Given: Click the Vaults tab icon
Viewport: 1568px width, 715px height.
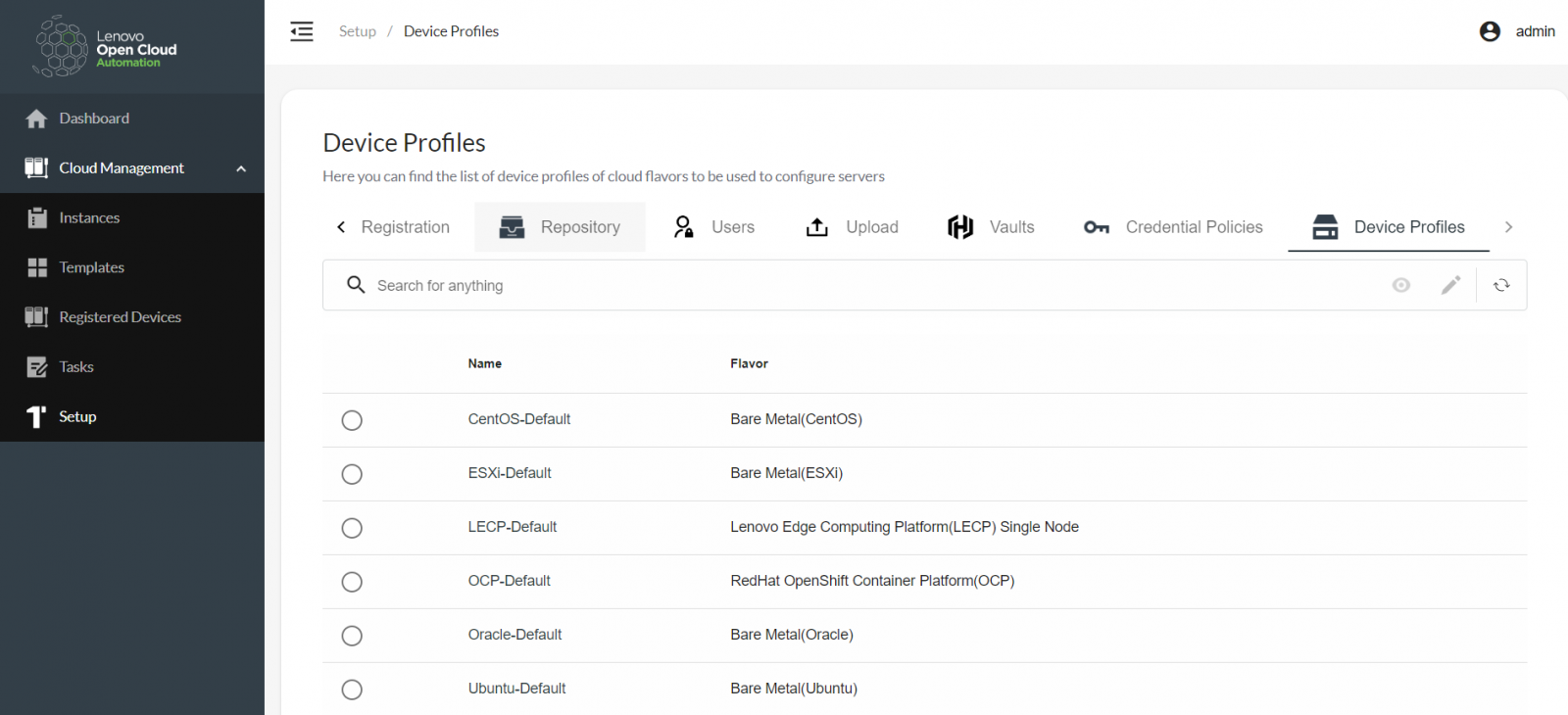Looking at the screenshot, I should click(960, 227).
